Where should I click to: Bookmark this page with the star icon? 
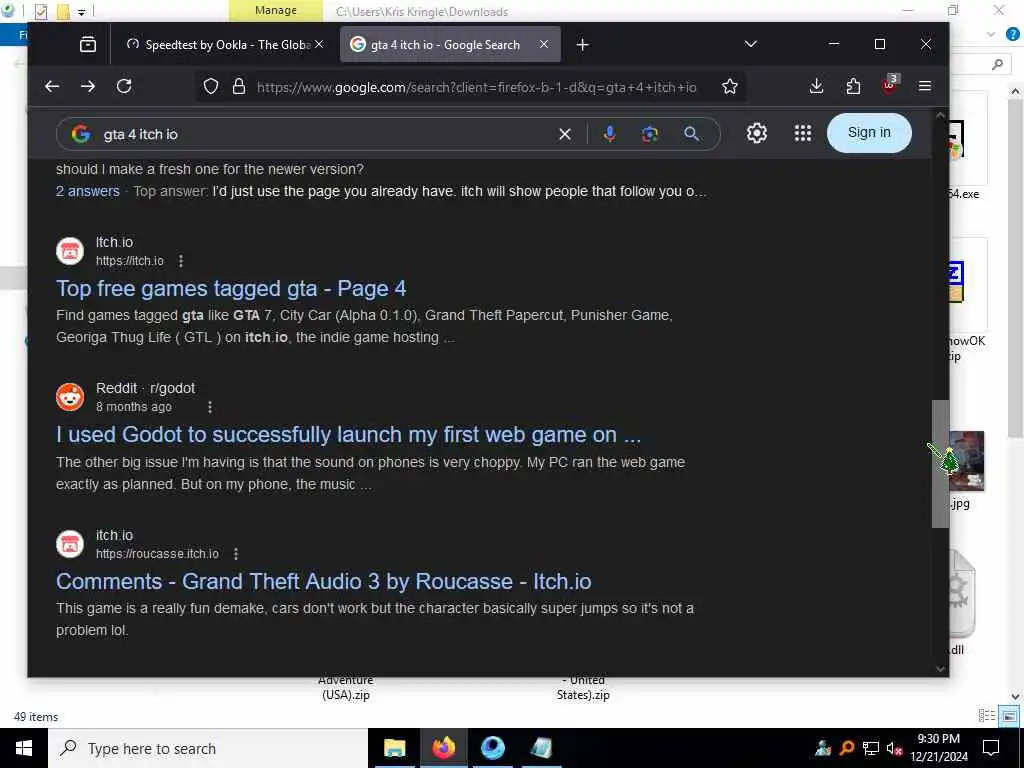[x=729, y=86]
